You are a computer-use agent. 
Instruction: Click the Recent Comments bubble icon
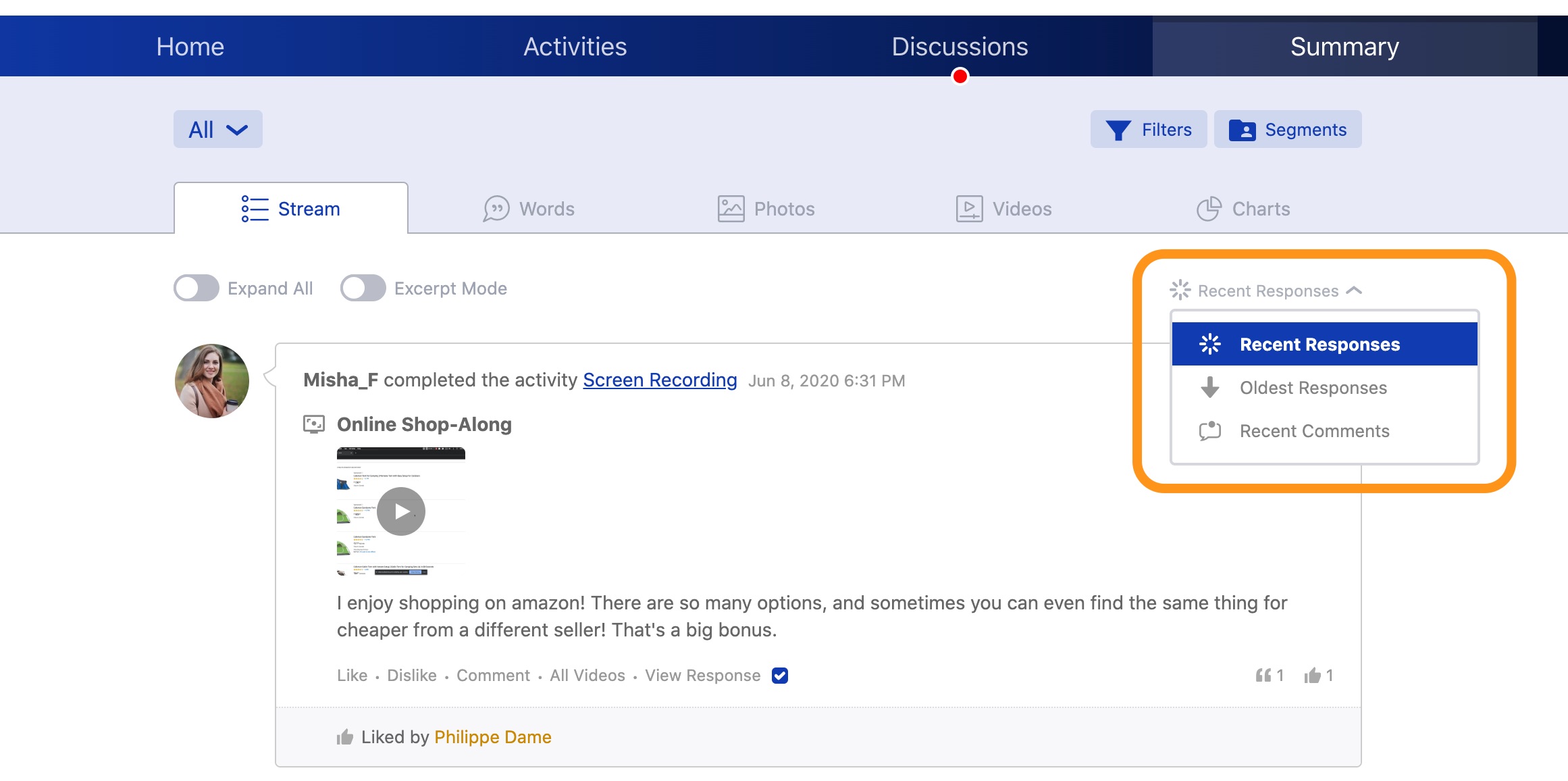pos(1209,431)
